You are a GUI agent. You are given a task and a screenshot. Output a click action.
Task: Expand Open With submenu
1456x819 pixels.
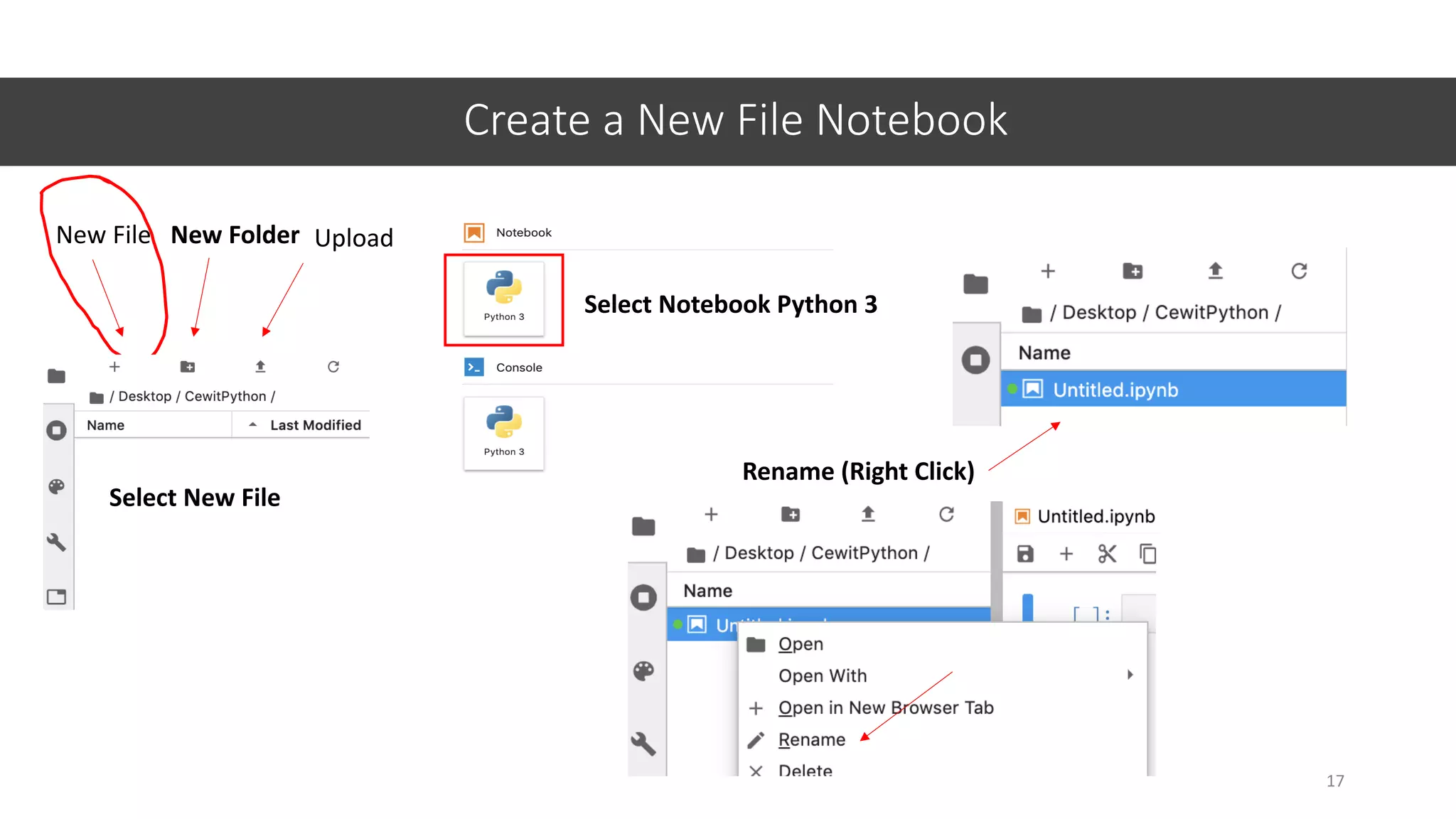[x=943, y=675]
